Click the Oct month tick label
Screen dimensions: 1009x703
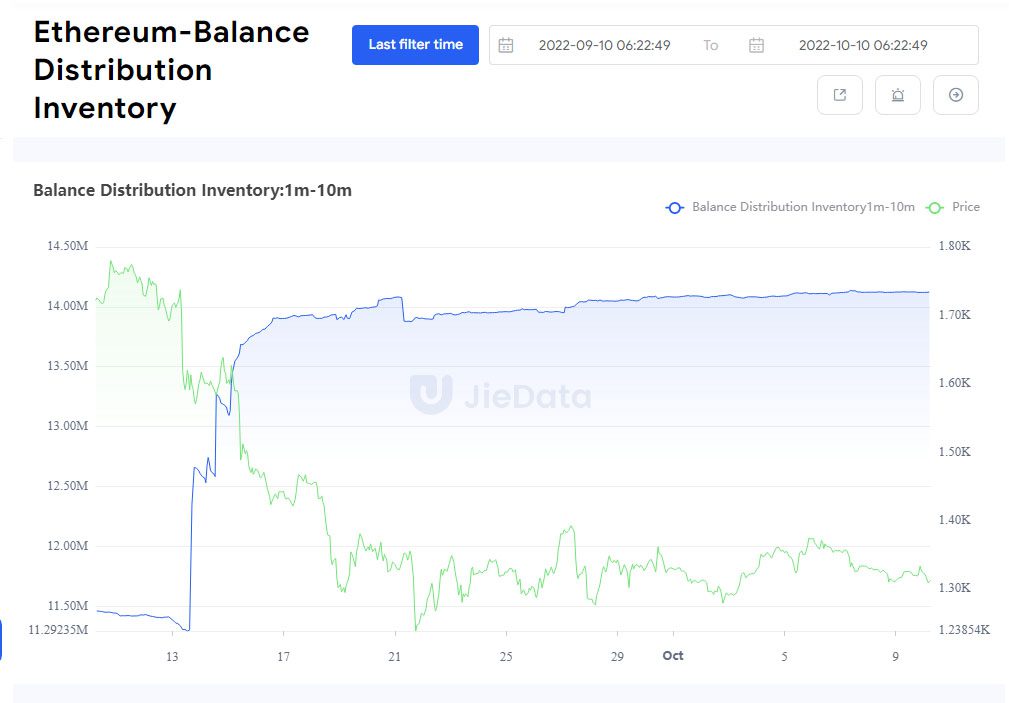tap(673, 655)
